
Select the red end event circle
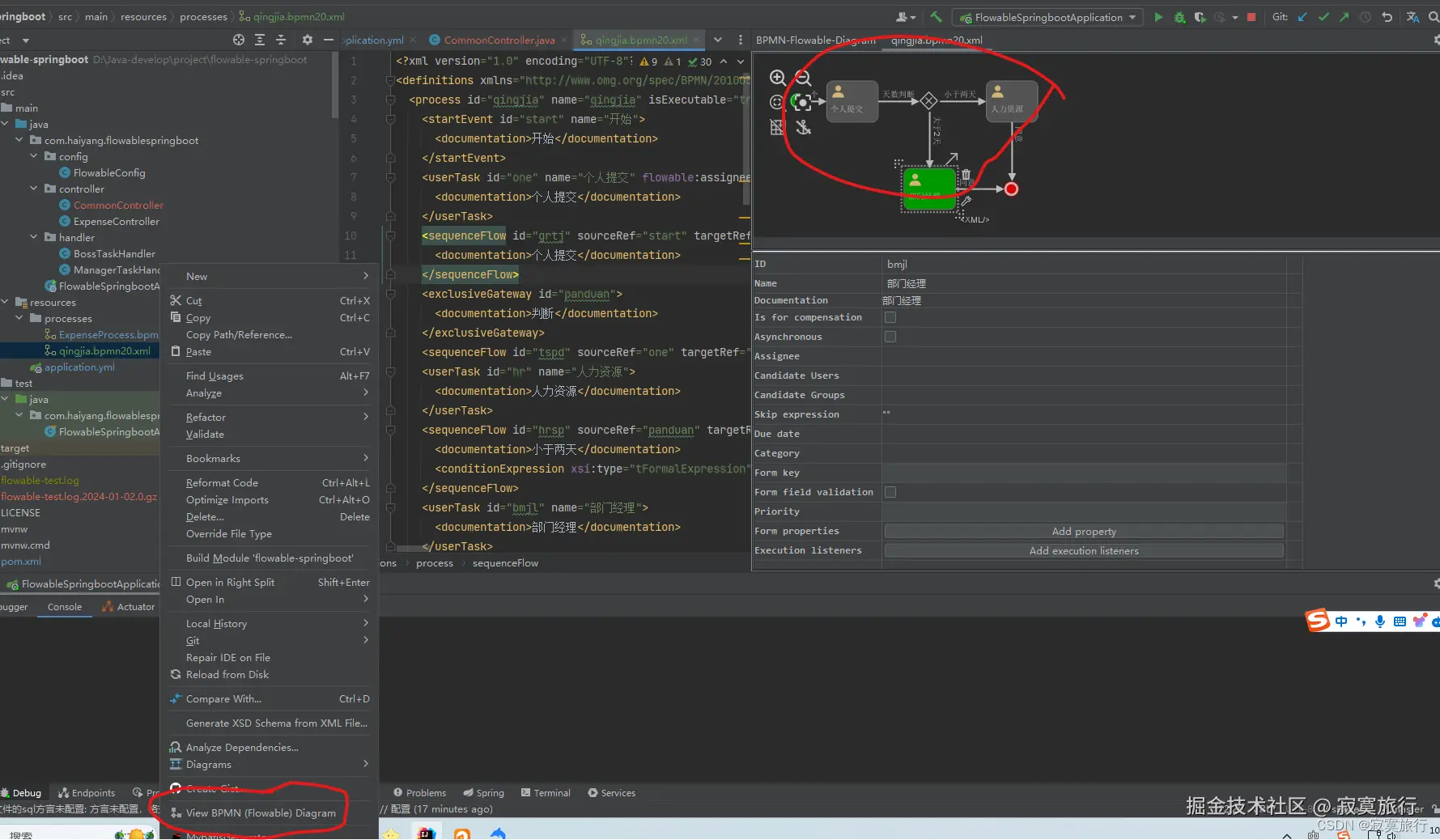1011,189
